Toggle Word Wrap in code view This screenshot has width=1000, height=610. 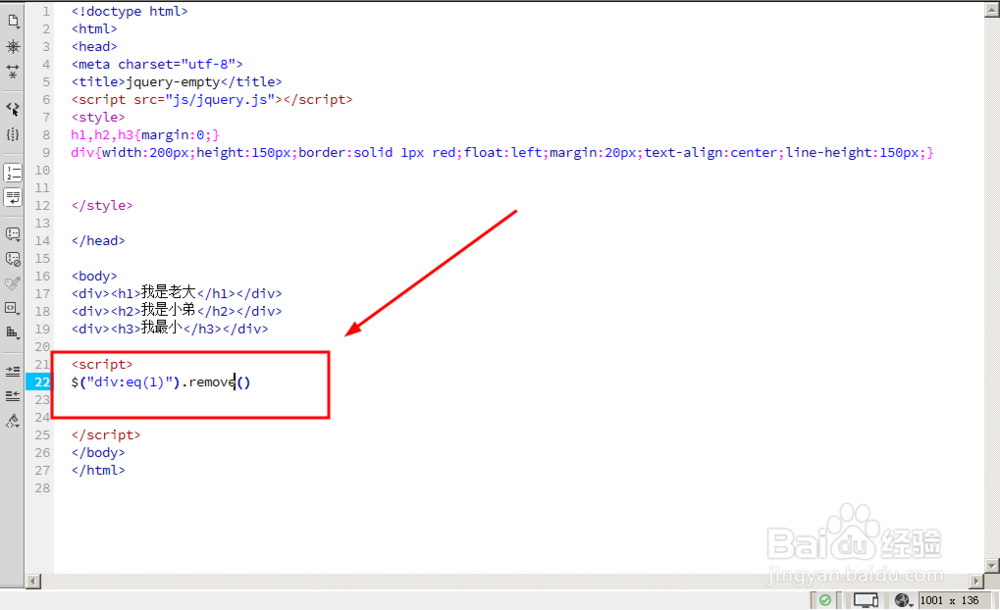click(13, 197)
